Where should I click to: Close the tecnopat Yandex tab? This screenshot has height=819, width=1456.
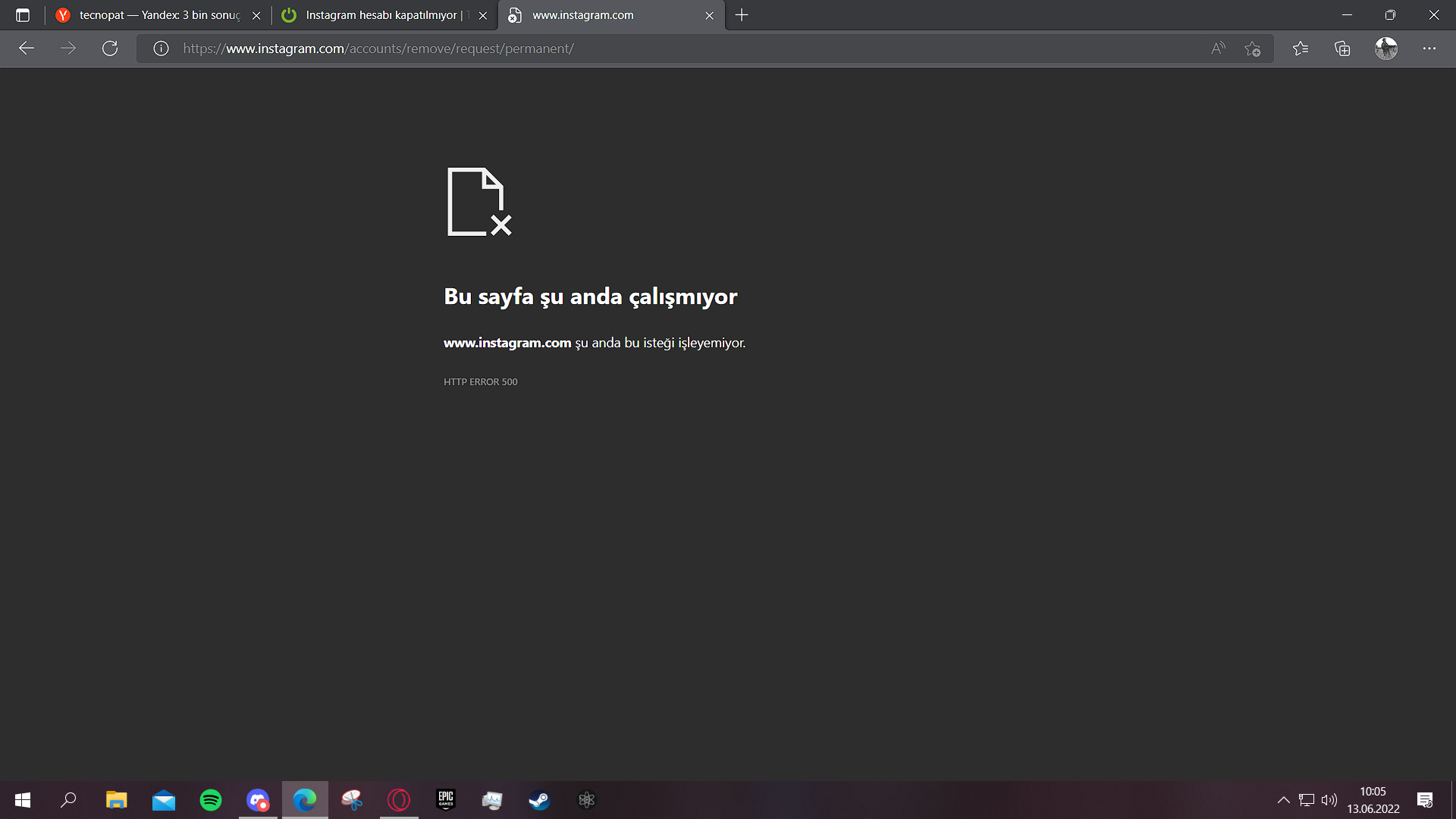click(x=256, y=15)
